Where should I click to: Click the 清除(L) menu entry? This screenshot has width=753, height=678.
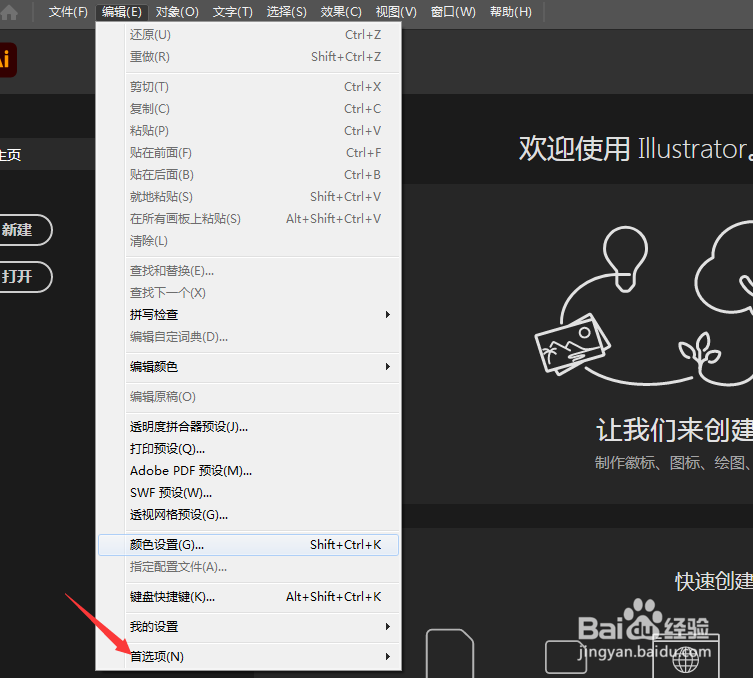pos(248,241)
